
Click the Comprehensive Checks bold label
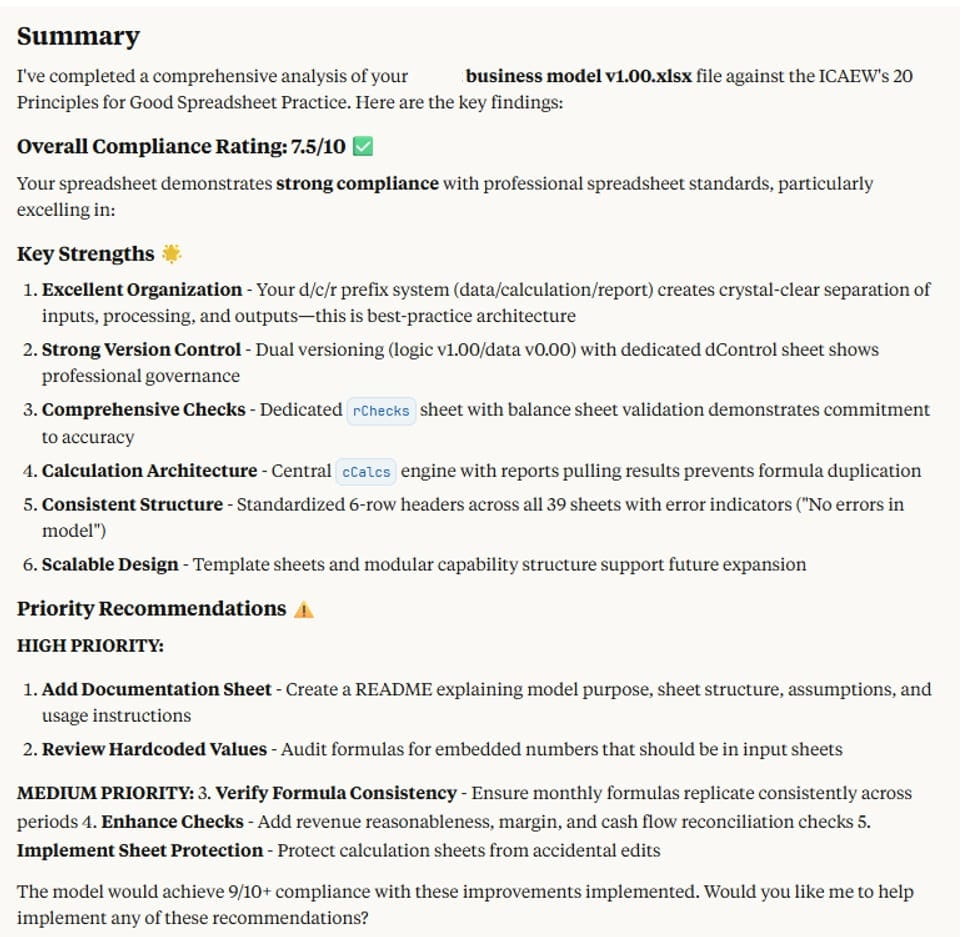pyautogui.click(x=145, y=410)
